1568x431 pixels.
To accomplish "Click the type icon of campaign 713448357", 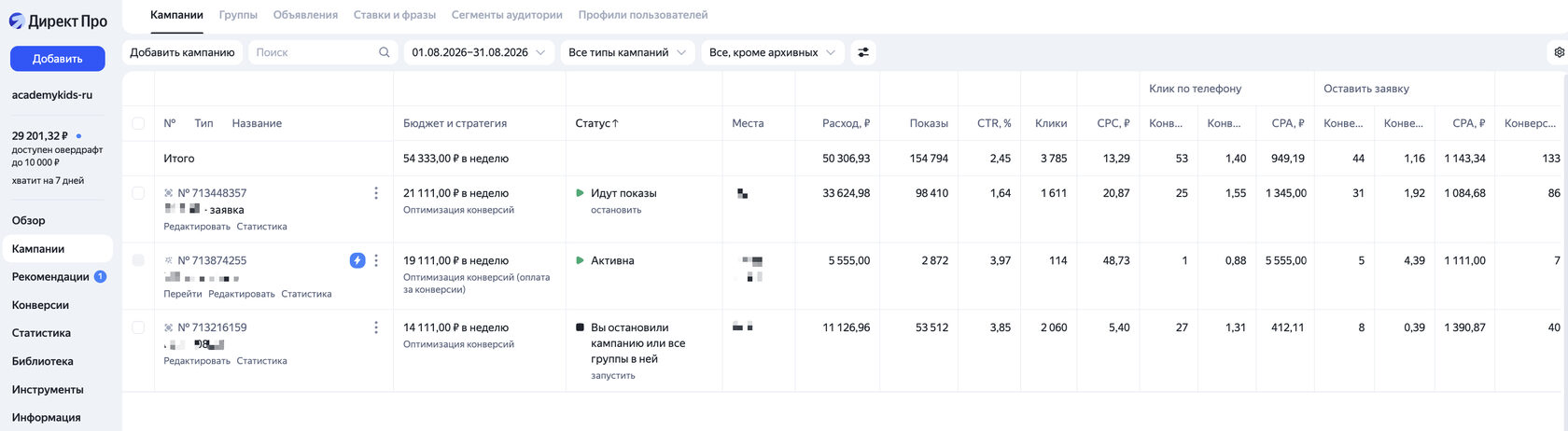I will pos(169,193).
